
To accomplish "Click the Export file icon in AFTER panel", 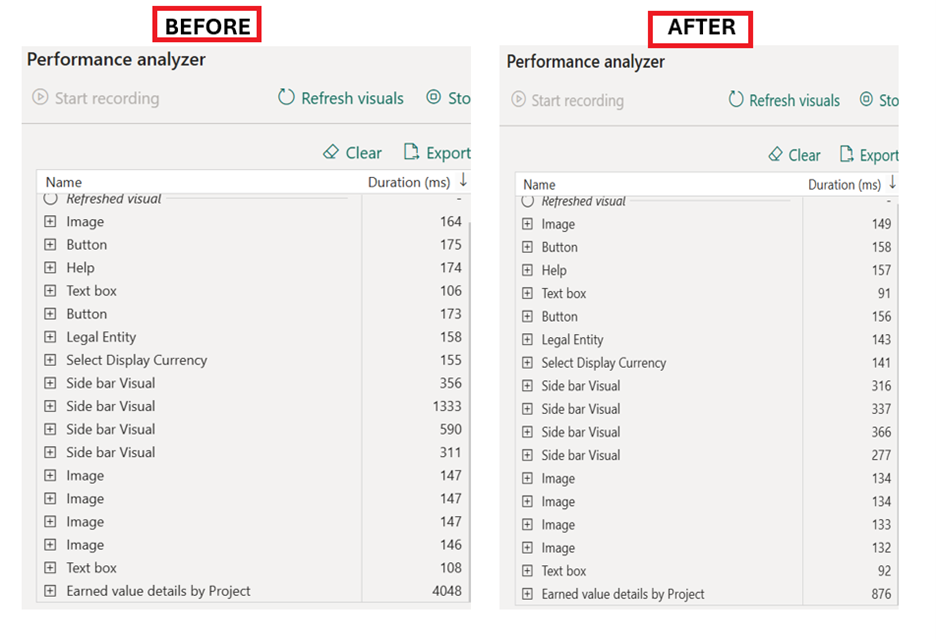I will click(847, 154).
